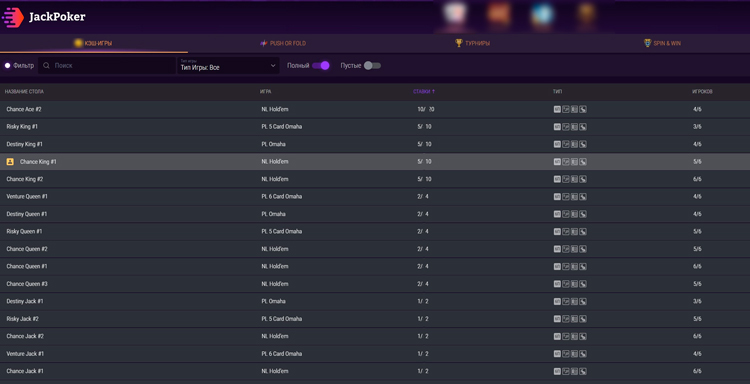
Task: Click third type icon in Risky King #1 row
Action: coord(574,127)
